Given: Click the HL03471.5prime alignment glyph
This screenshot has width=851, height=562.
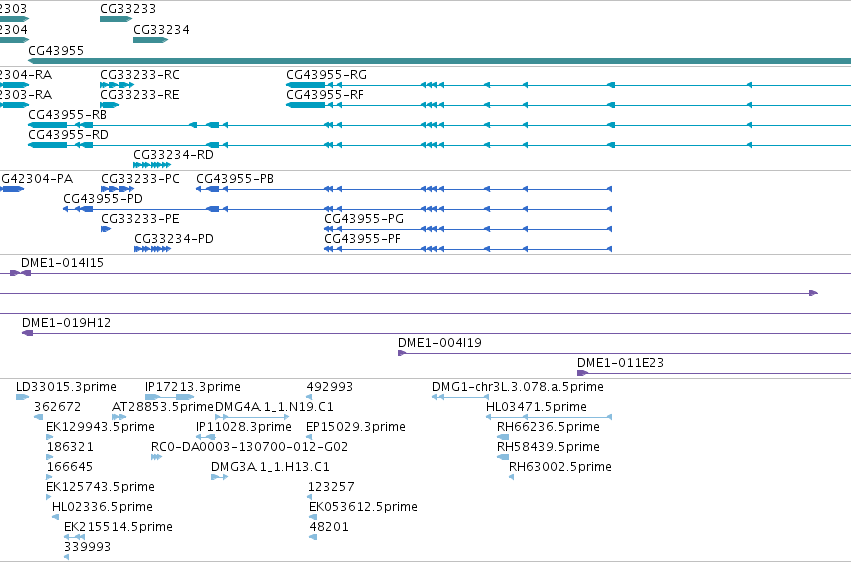Looking at the screenshot, I should pyautogui.click(x=549, y=418).
